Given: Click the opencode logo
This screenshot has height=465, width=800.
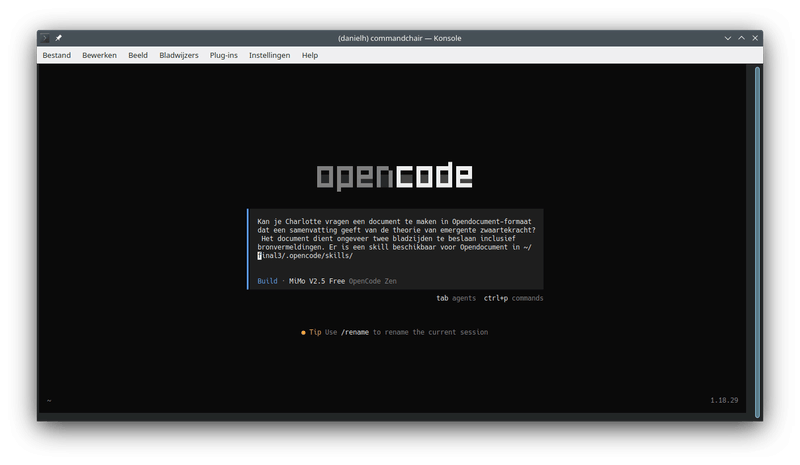Looking at the screenshot, I should coord(394,176).
